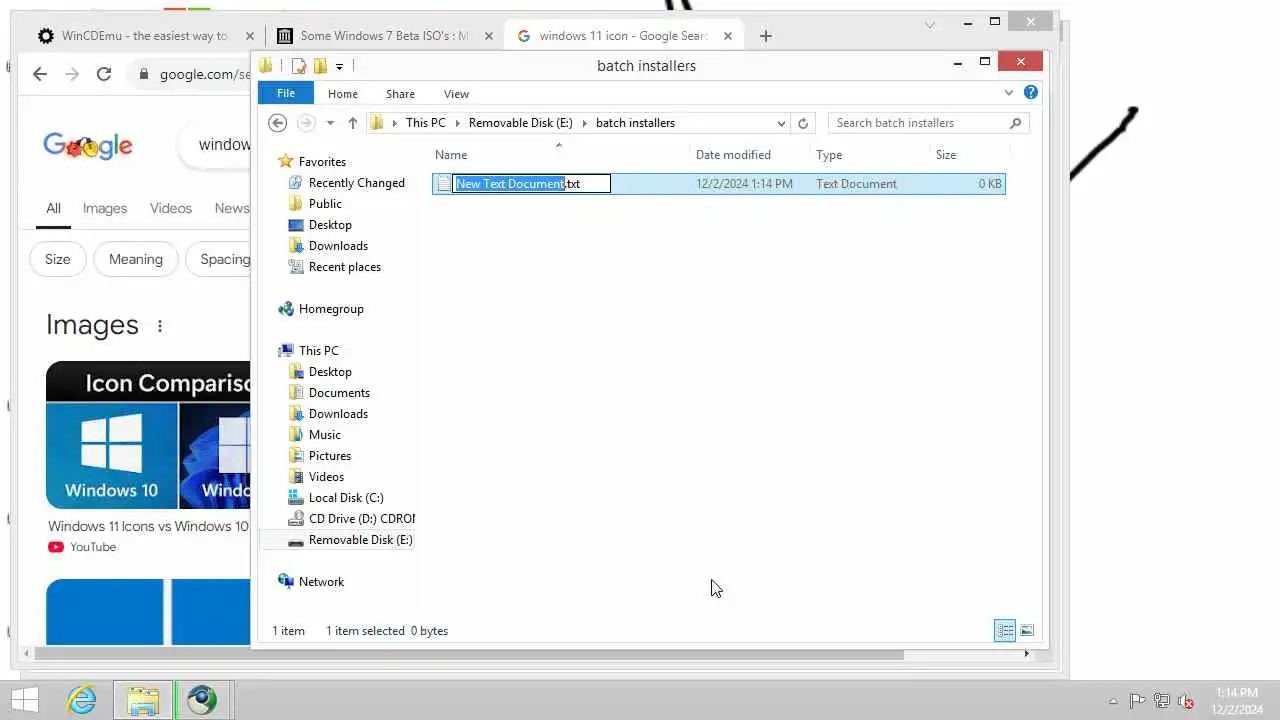Click the search magnifier icon in Explorer

1016,123
